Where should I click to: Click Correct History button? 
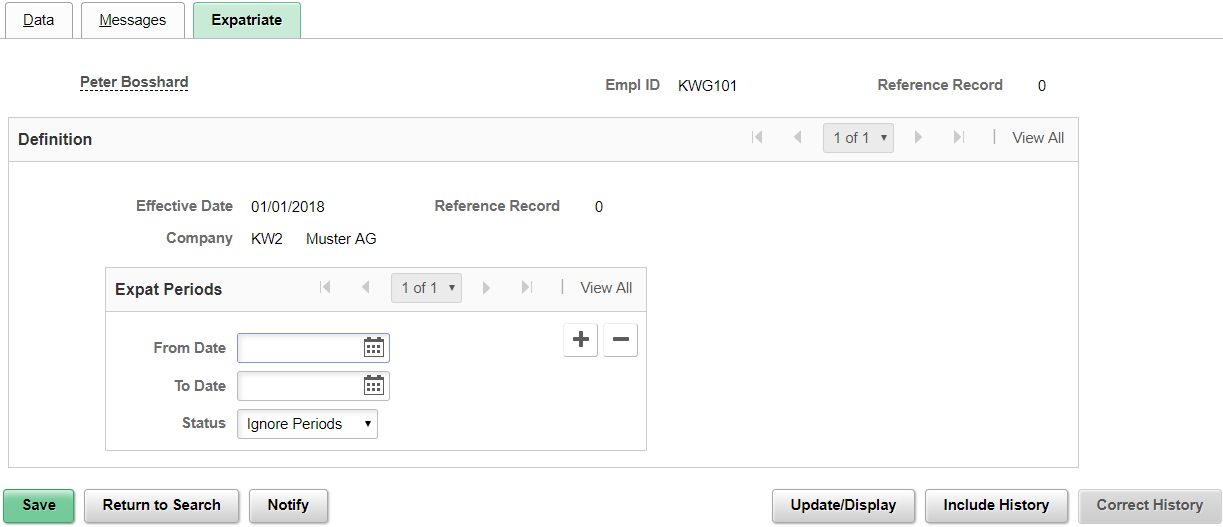click(x=1150, y=505)
